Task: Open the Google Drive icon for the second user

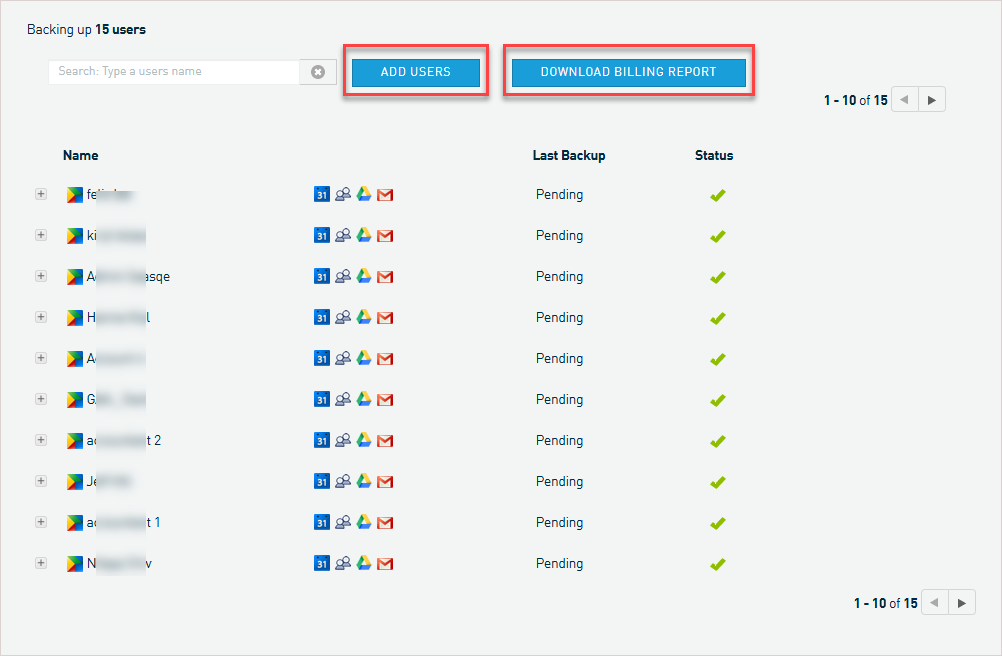Action: coord(364,235)
